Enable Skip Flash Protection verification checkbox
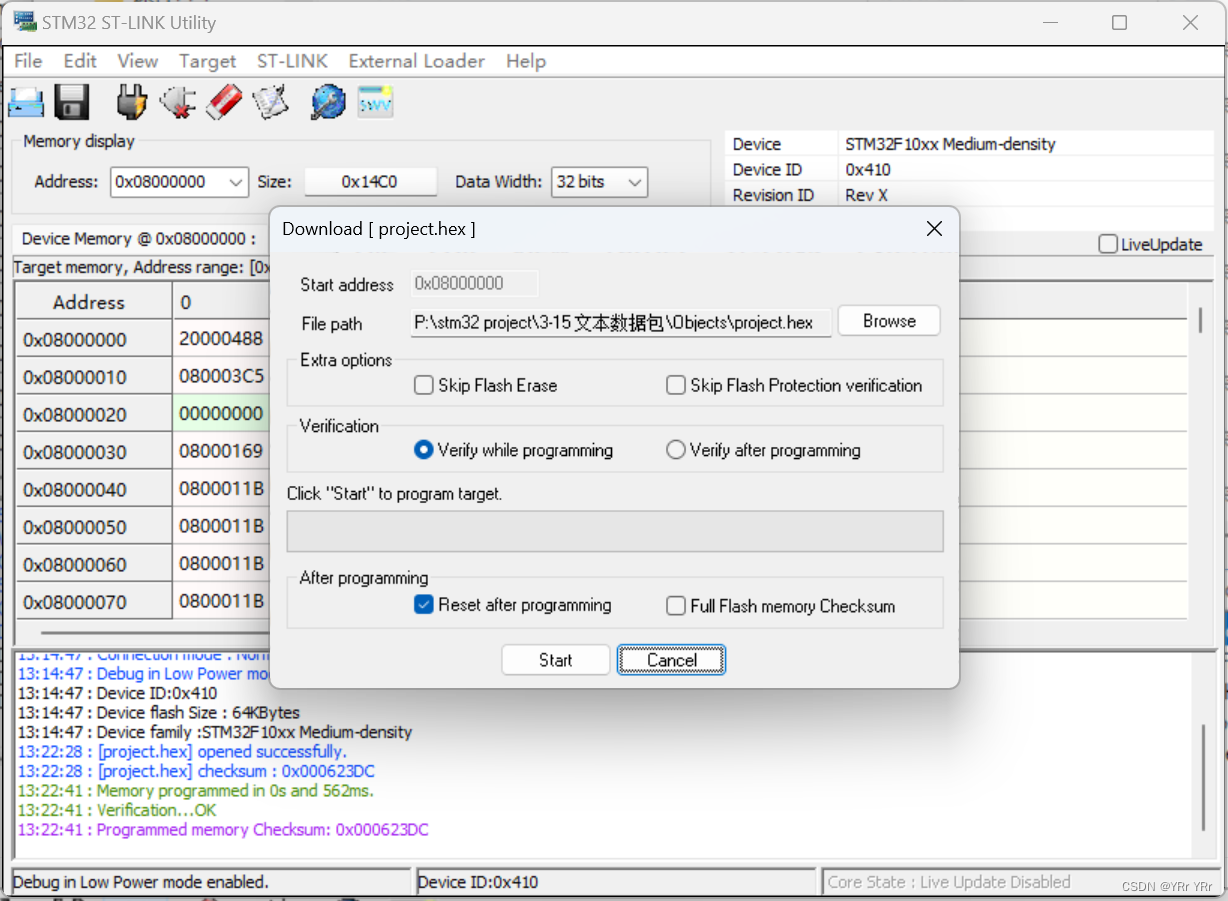The height and width of the screenshot is (901, 1228). 676,385
